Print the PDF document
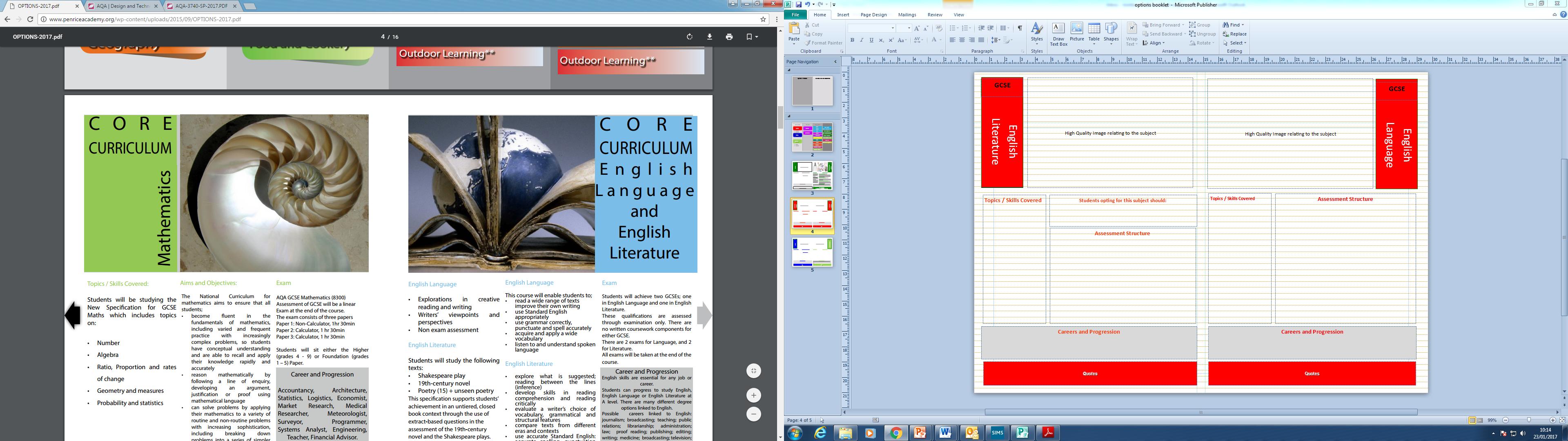Screen dimensions: 1568x441 click(x=729, y=37)
